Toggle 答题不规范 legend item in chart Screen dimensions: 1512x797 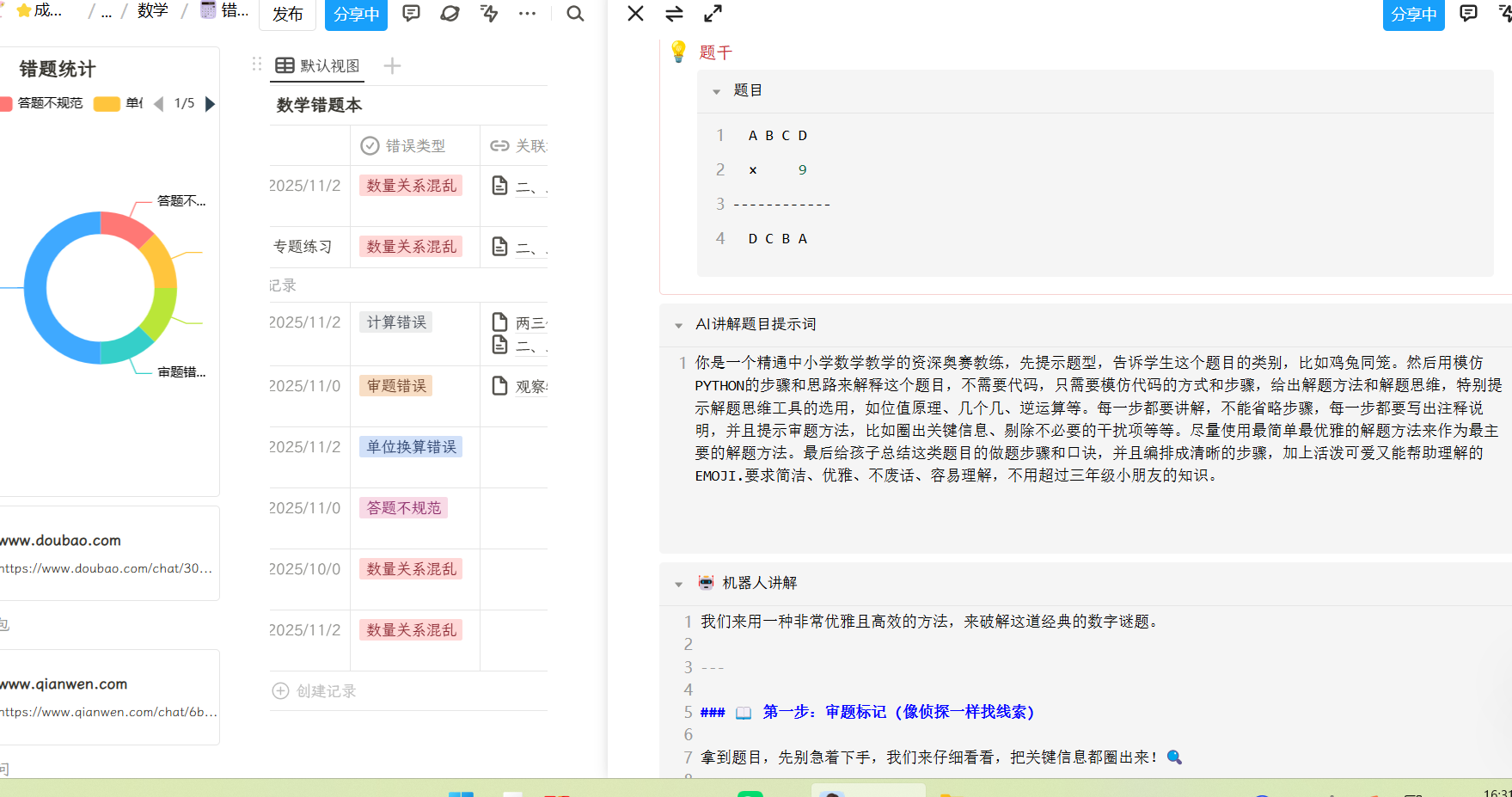[50, 103]
